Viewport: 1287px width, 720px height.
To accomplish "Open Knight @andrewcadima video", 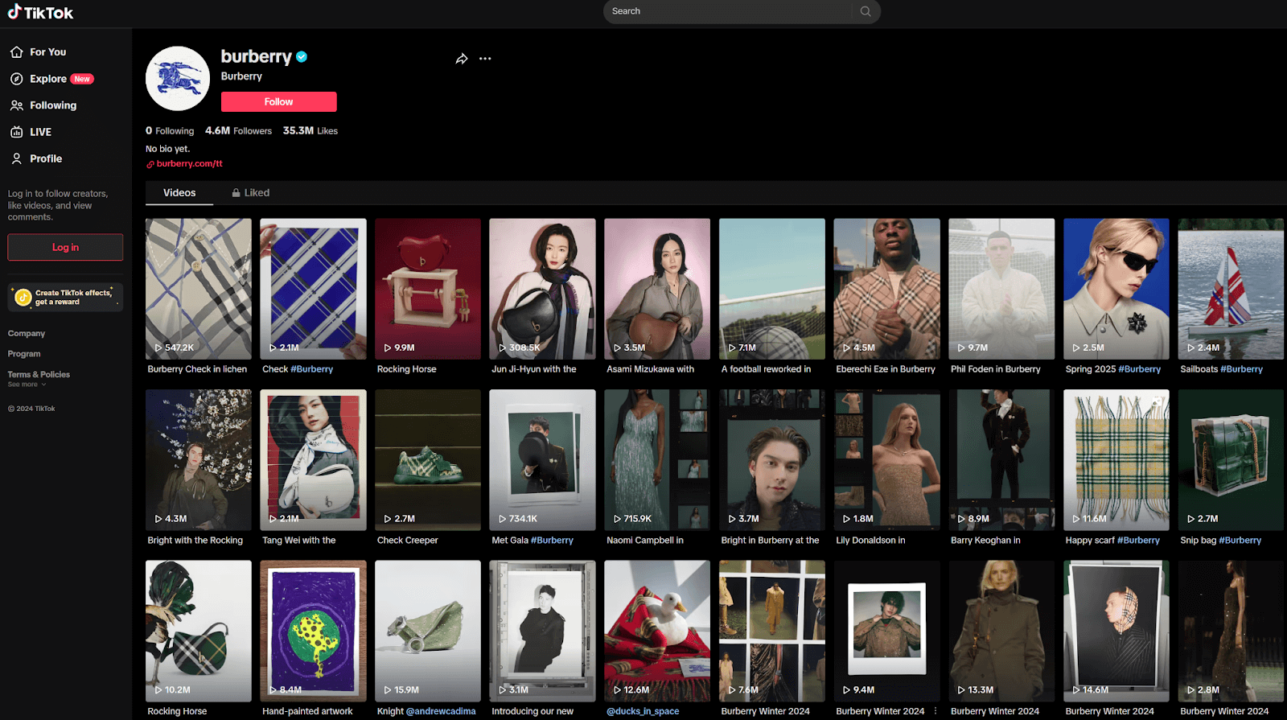I will (428, 631).
